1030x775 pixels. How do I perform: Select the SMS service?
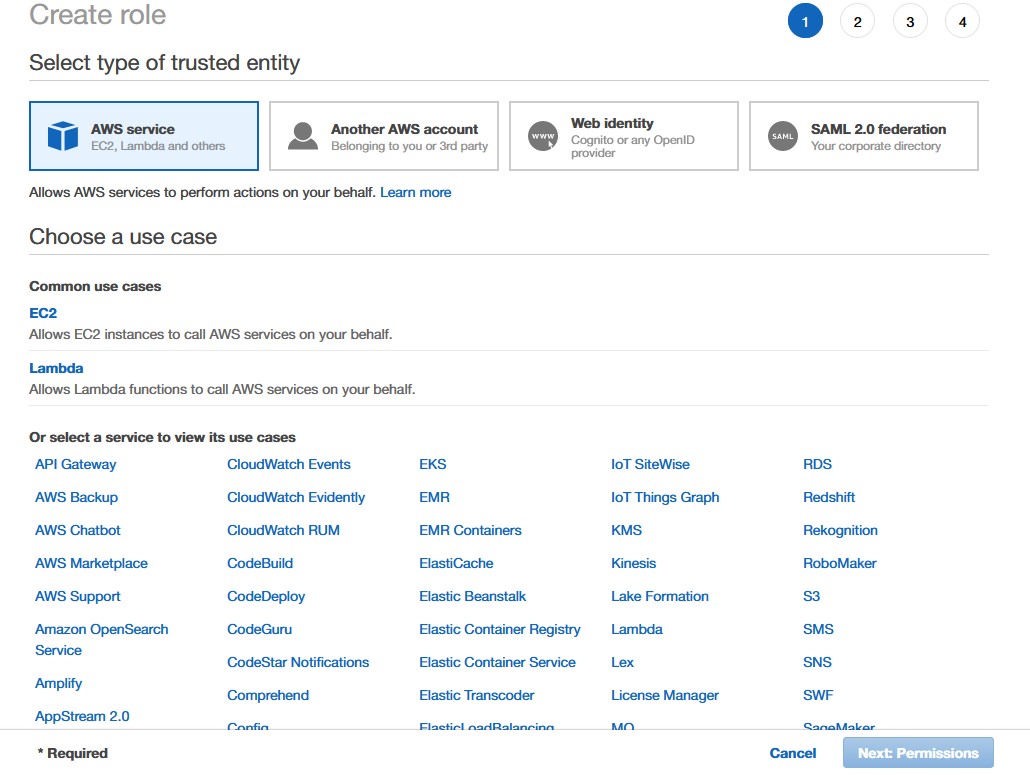coord(818,629)
